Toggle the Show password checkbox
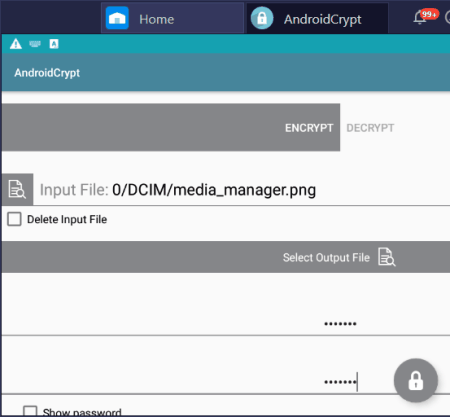The image size is (450, 417). click(30, 411)
